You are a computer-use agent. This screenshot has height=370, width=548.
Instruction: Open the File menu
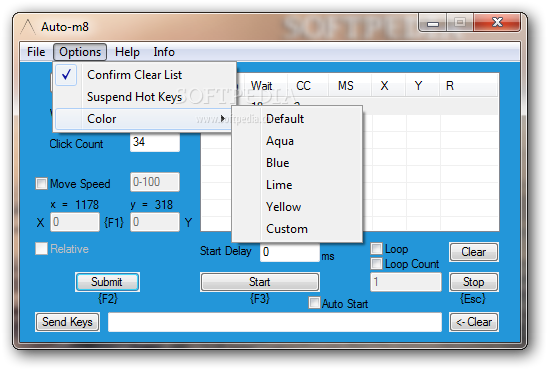coord(36,52)
